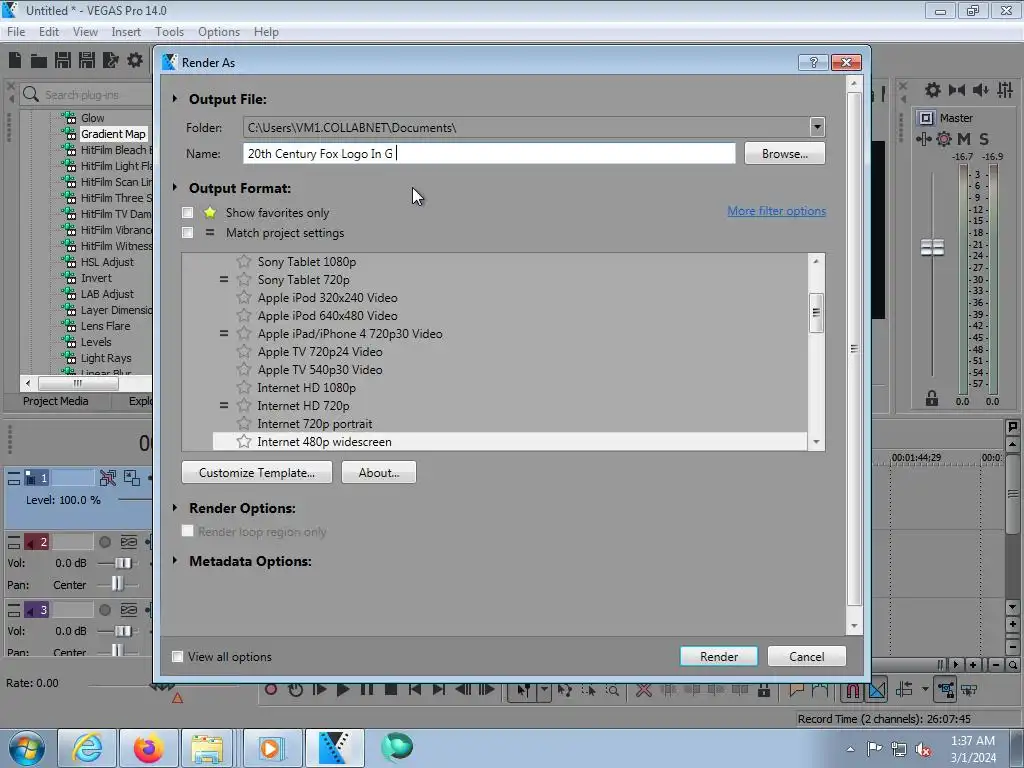Click track 3 Arm for Record circle
The height and width of the screenshot is (768, 1024).
coord(104,610)
